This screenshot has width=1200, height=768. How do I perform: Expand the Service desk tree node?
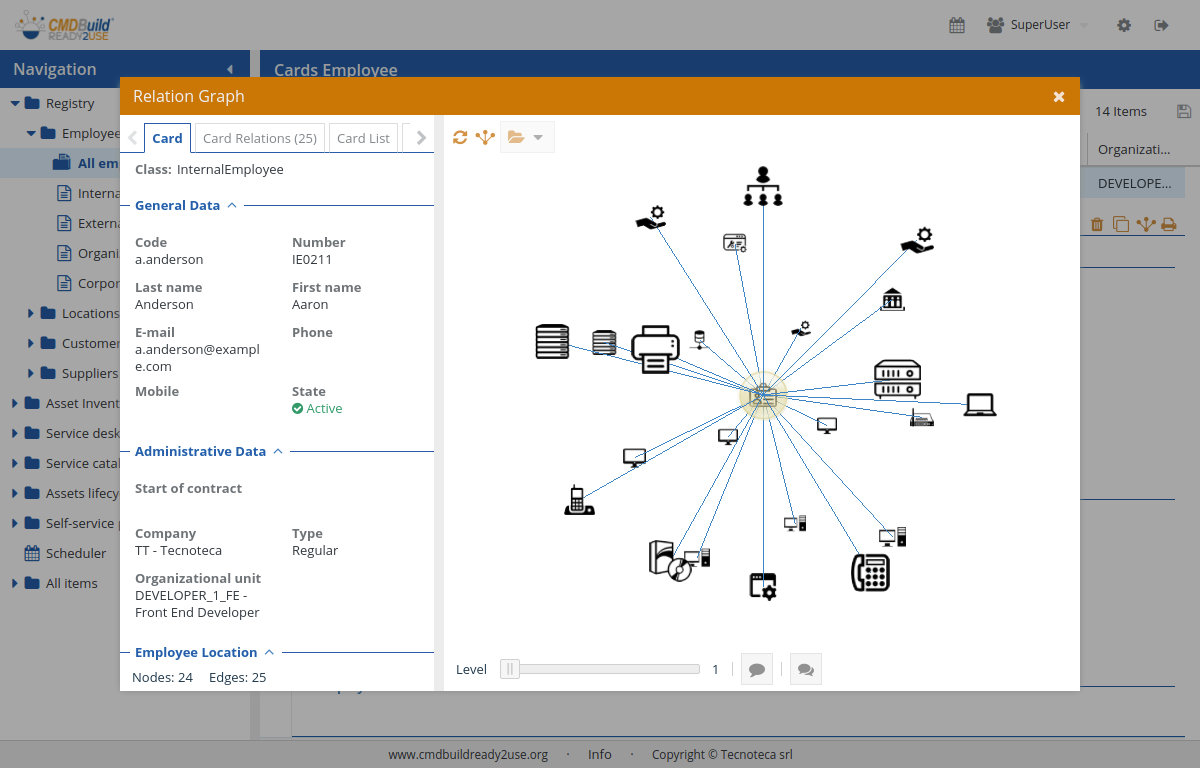(x=15, y=433)
